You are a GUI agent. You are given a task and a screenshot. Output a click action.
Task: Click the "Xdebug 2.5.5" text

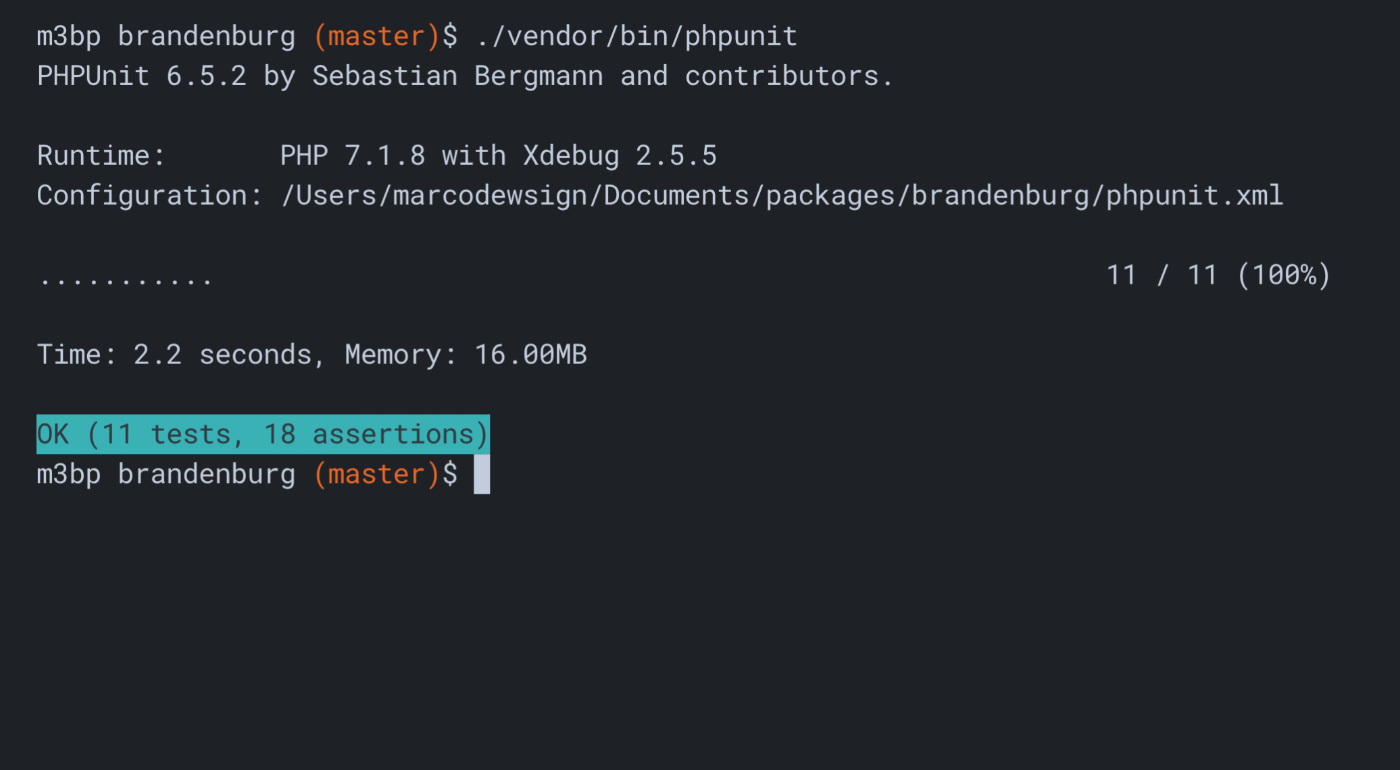tap(619, 156)
